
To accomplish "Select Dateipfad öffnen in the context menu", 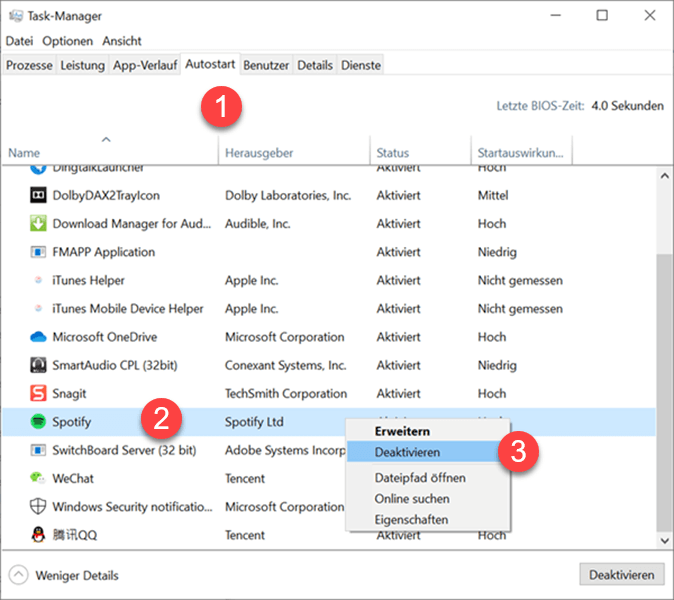I will 419,478.
